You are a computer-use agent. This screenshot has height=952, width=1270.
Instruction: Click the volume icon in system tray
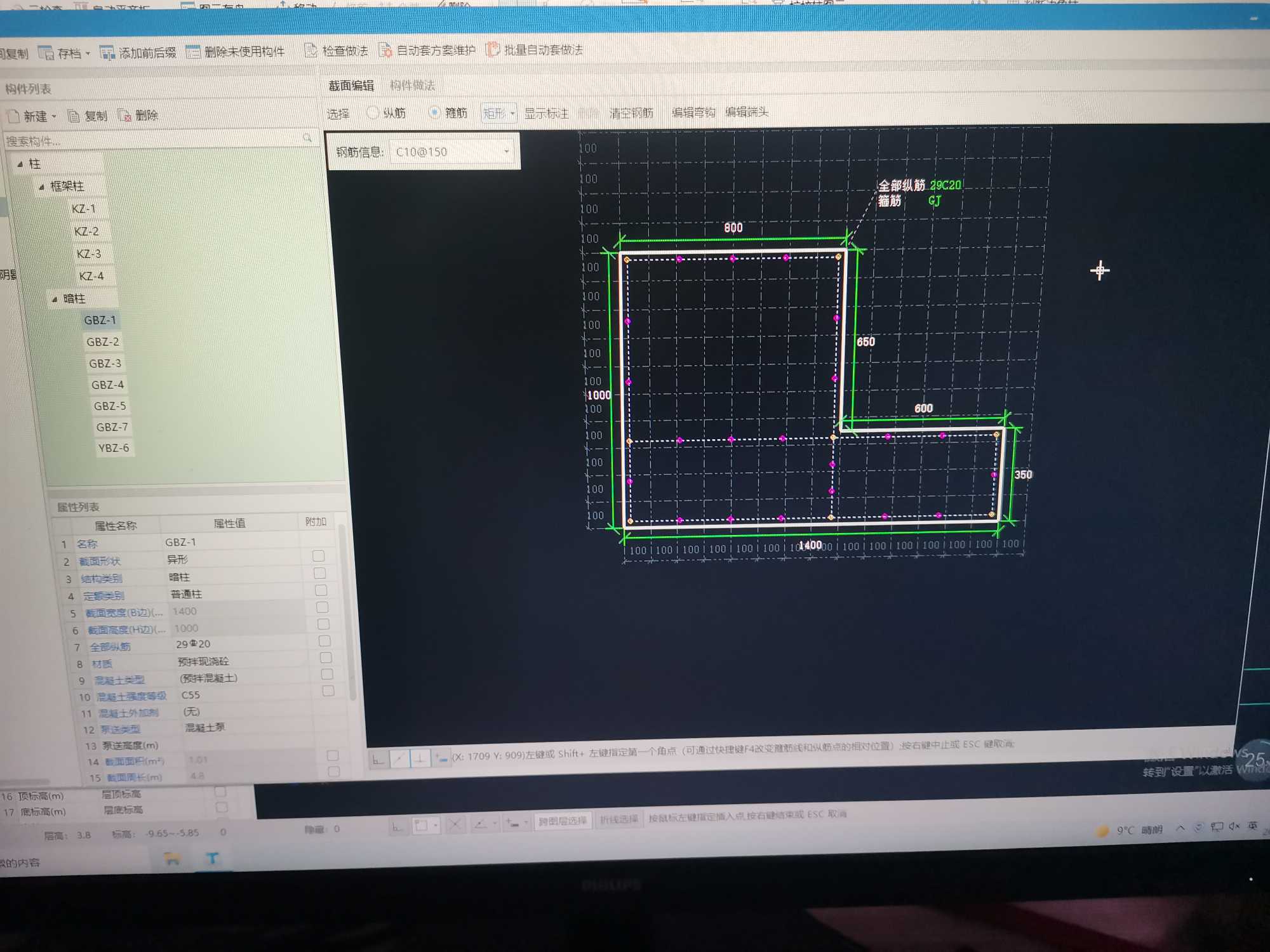1234,826
